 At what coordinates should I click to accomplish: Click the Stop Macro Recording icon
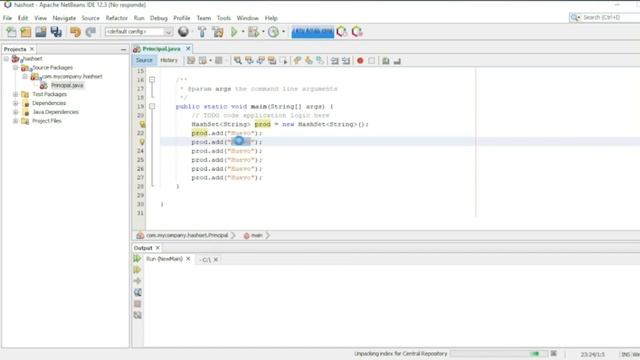click(371, 61)
